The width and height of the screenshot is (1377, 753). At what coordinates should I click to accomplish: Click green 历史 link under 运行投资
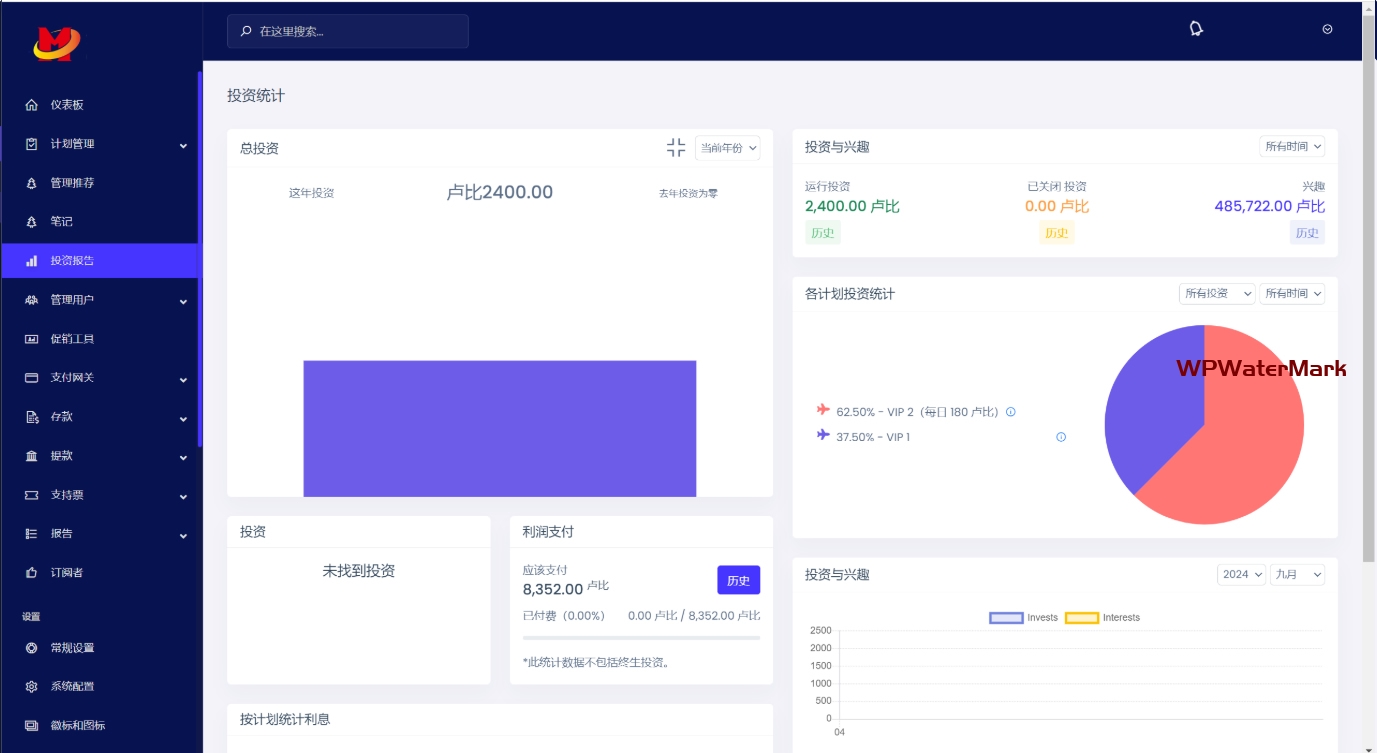(x=822, y=233)
